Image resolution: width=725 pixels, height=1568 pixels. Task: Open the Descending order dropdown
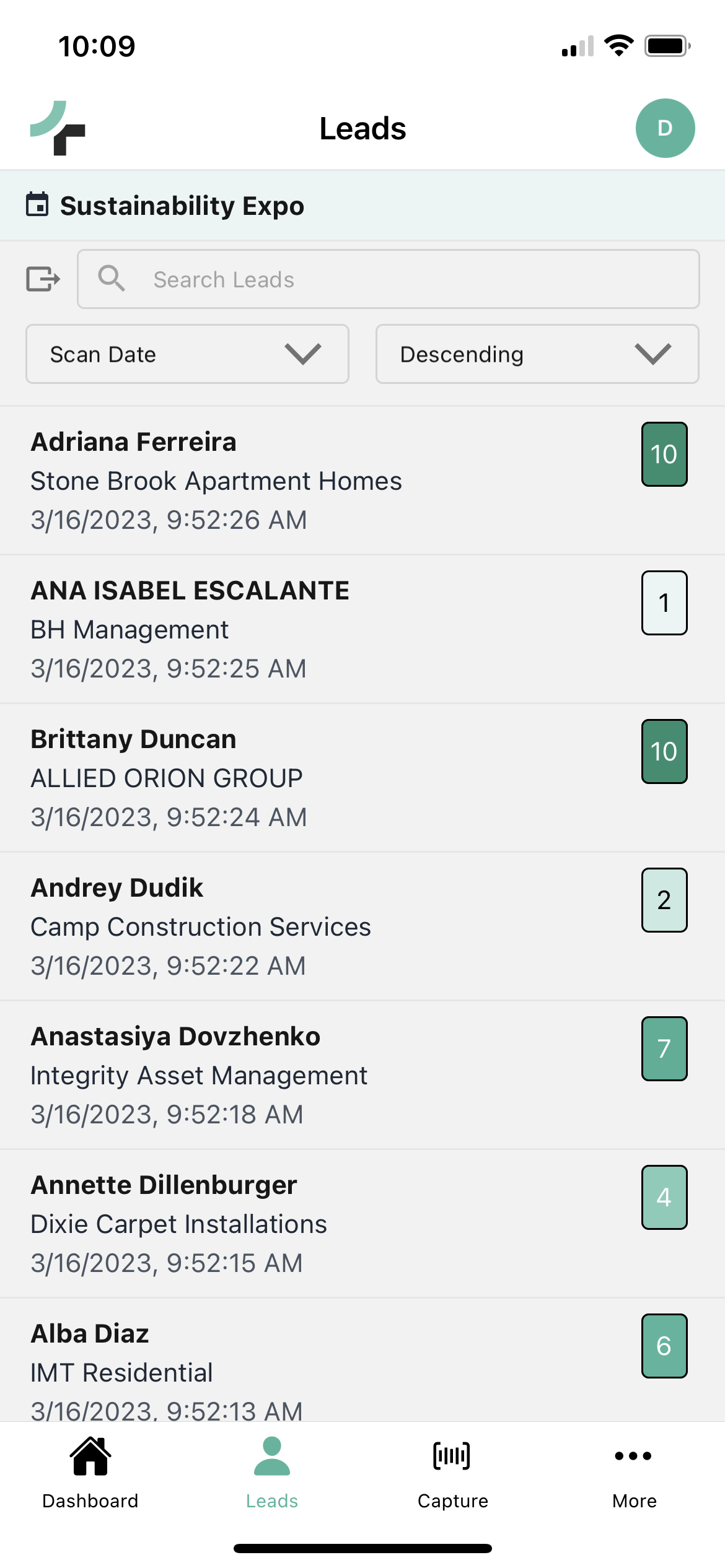coord(537,354)
